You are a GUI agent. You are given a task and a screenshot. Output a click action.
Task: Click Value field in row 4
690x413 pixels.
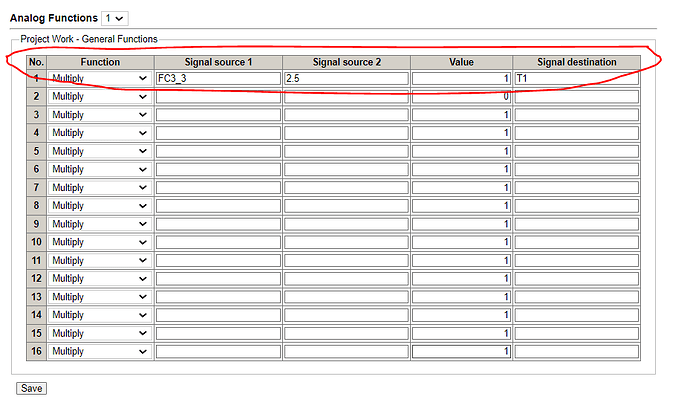461,133
